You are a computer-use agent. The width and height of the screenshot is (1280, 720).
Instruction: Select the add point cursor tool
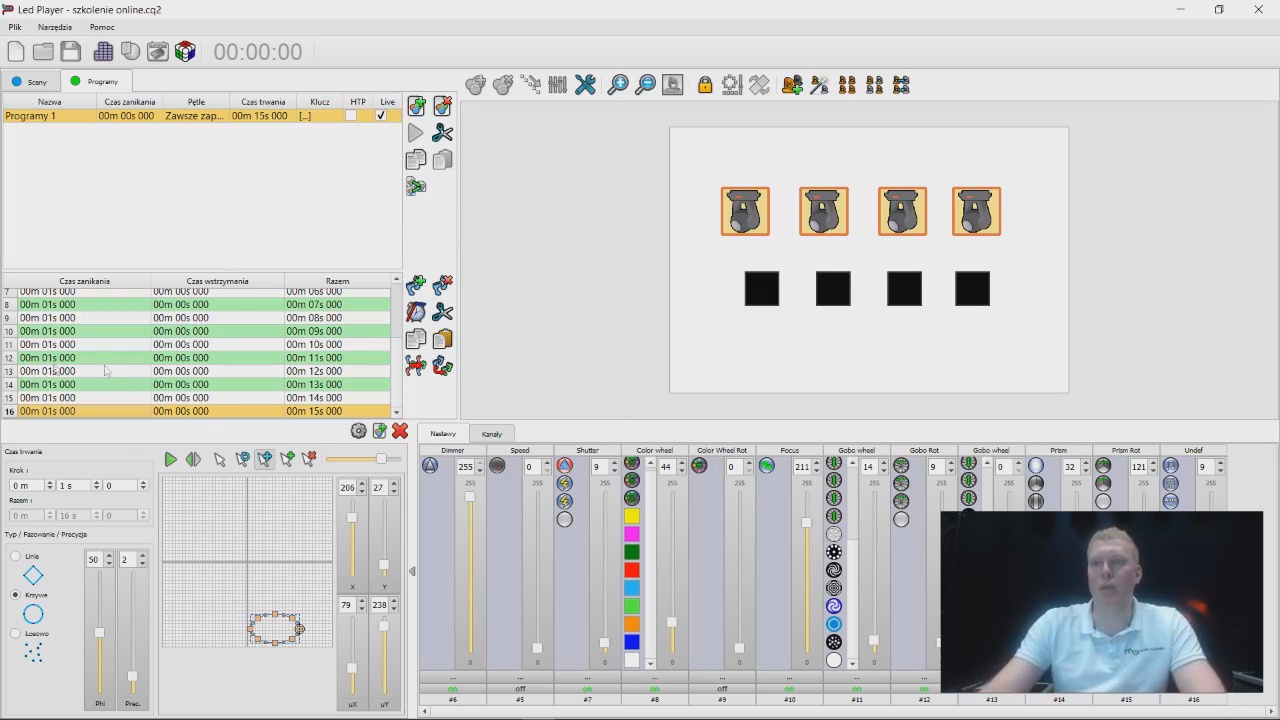pyautogui.click(x=287, y=459)
